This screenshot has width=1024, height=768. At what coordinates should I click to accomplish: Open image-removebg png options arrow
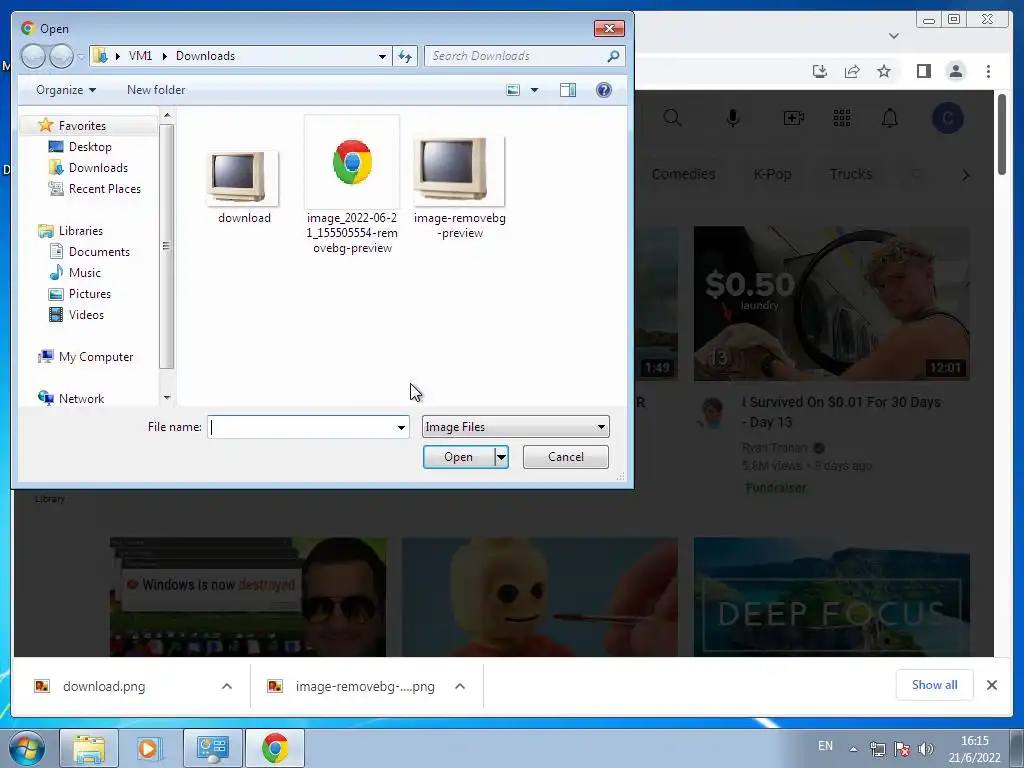(x=460, y=686)
